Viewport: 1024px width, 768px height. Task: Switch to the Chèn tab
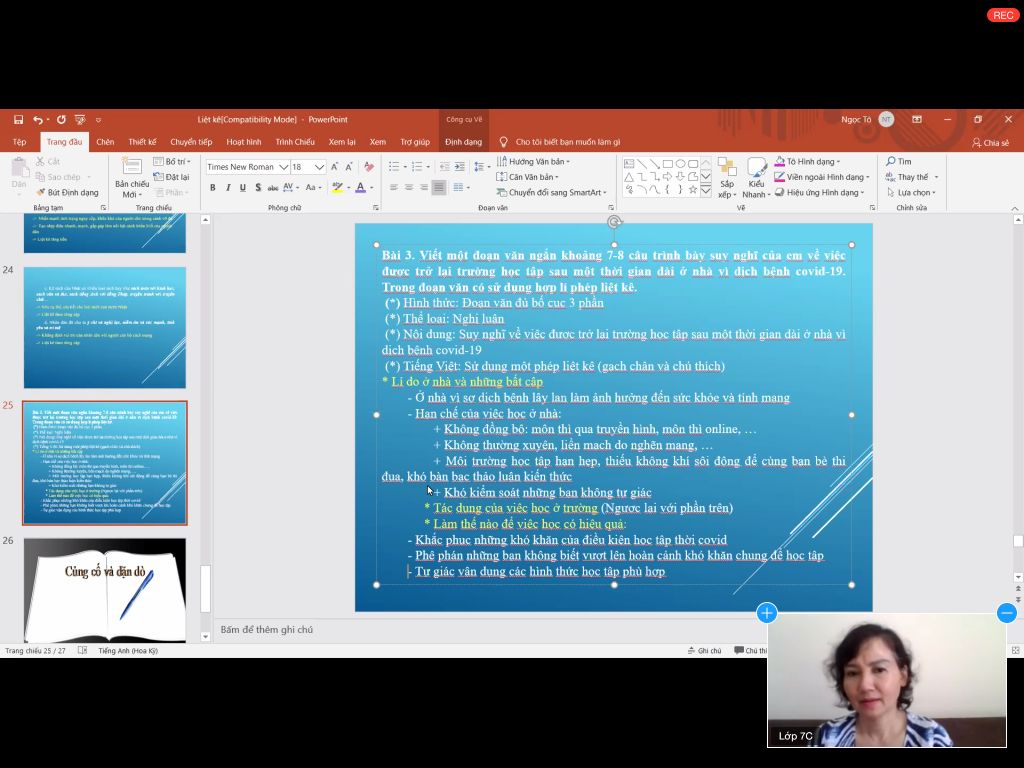[x=105, y=142]
